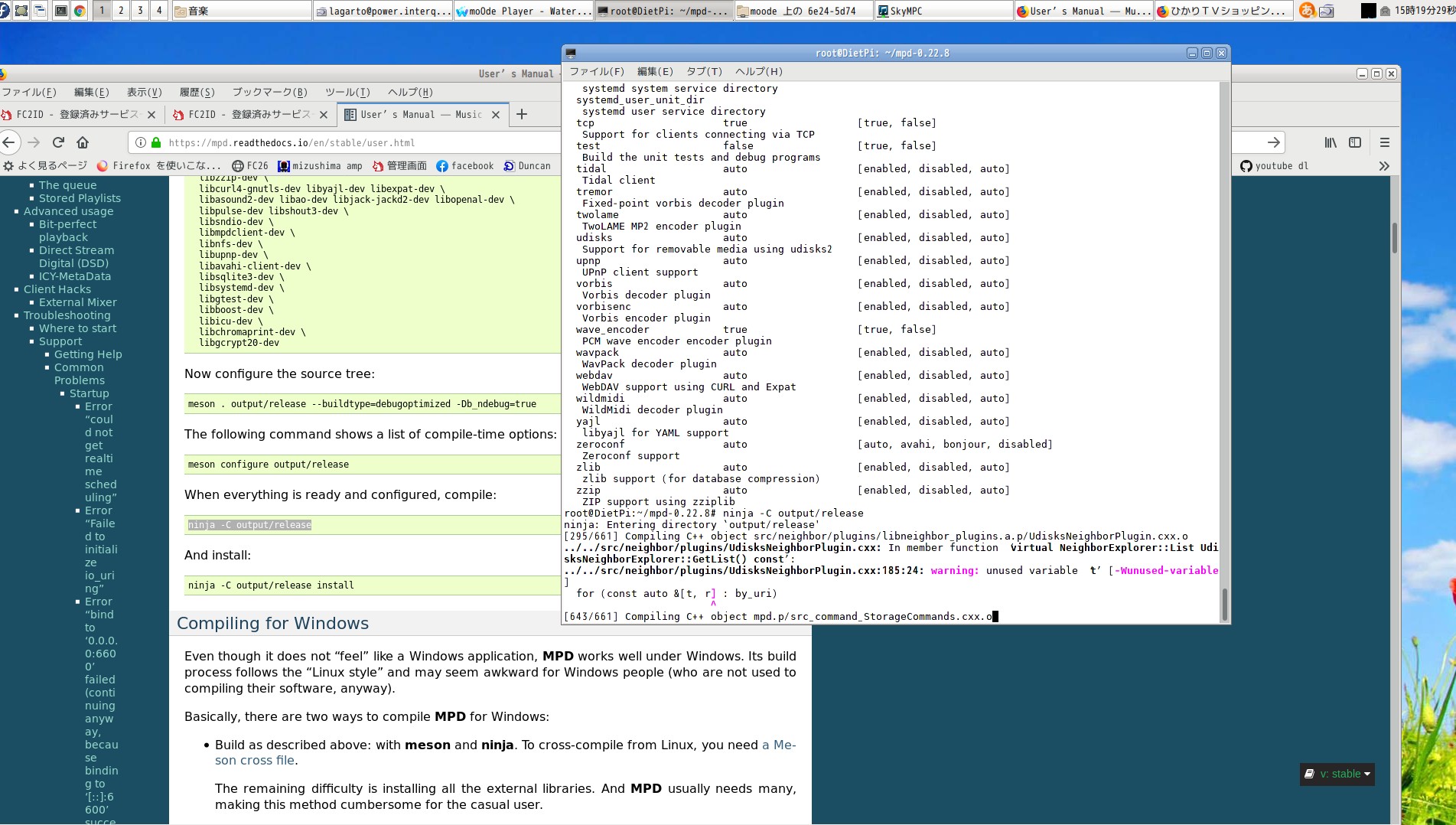Click the page reload icon
The height and width of the screenshot is (825, 1456).
point(58,142)
